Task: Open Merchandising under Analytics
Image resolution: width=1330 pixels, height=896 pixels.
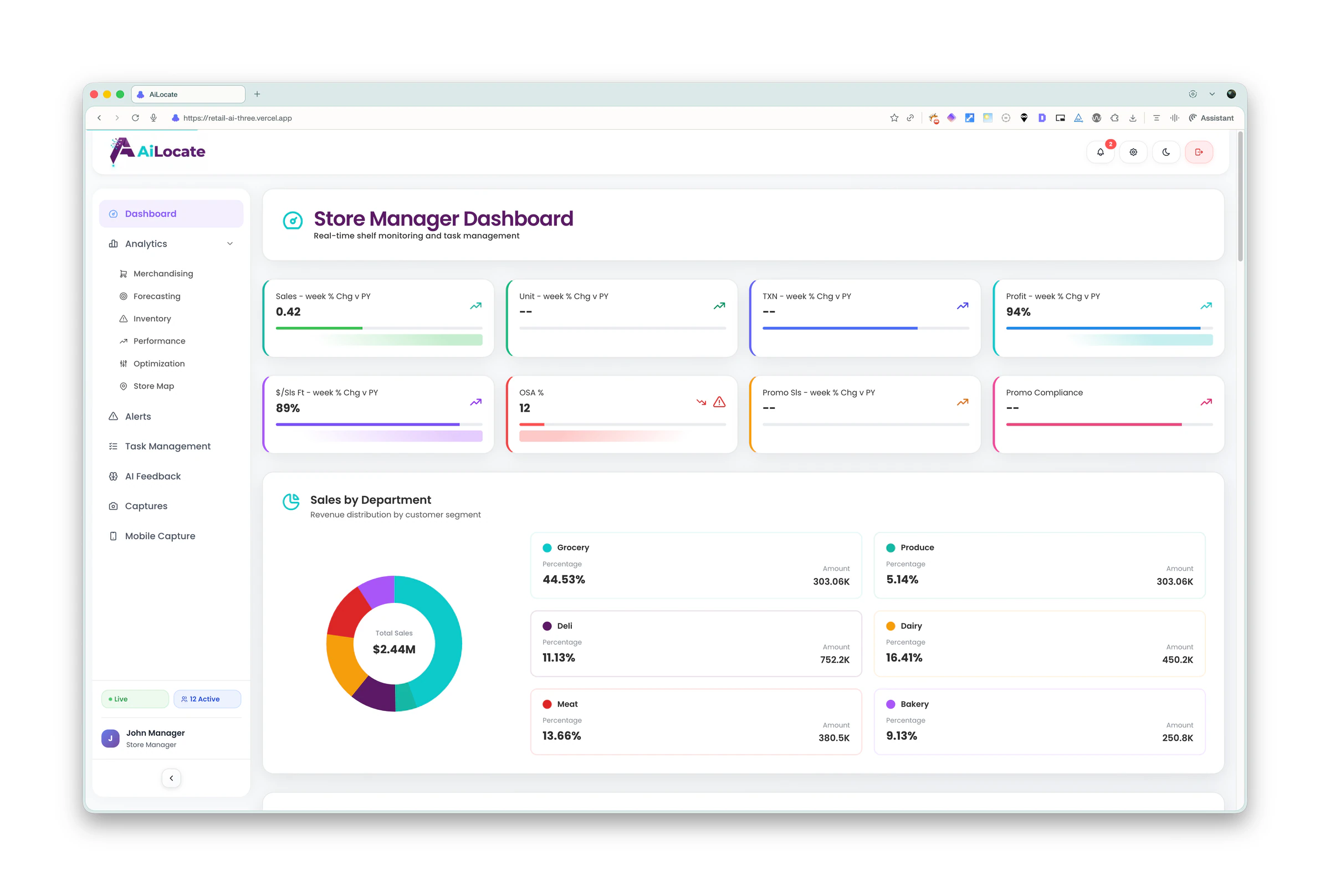Action: pos(163,274)
